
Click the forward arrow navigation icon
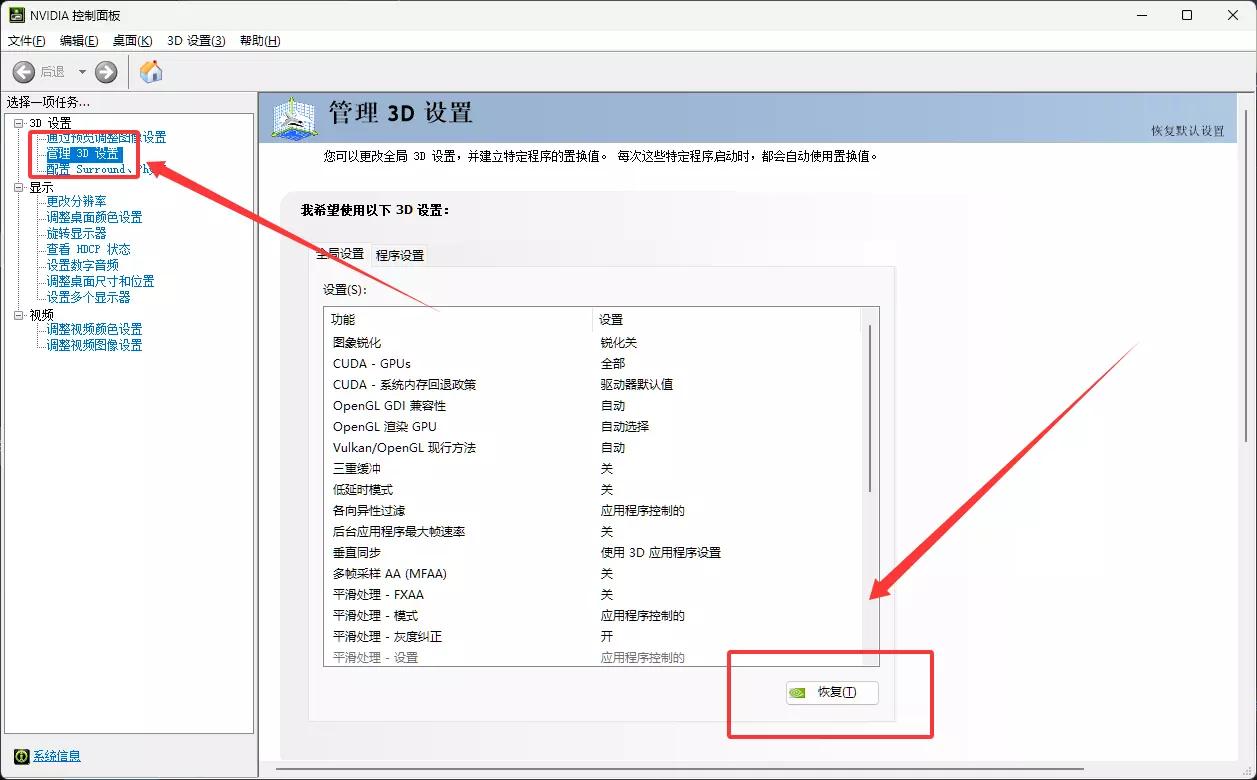[x=106, y=72]
